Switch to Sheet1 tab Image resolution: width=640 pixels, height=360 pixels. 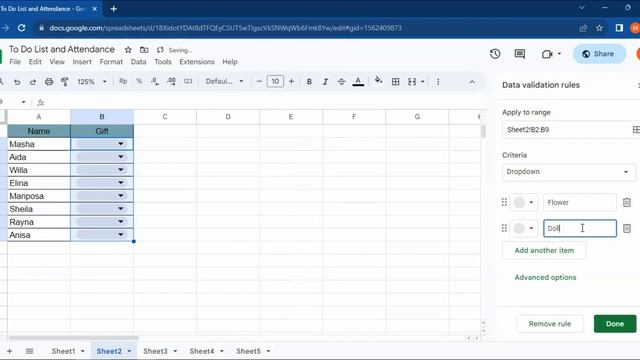[63, 351]
